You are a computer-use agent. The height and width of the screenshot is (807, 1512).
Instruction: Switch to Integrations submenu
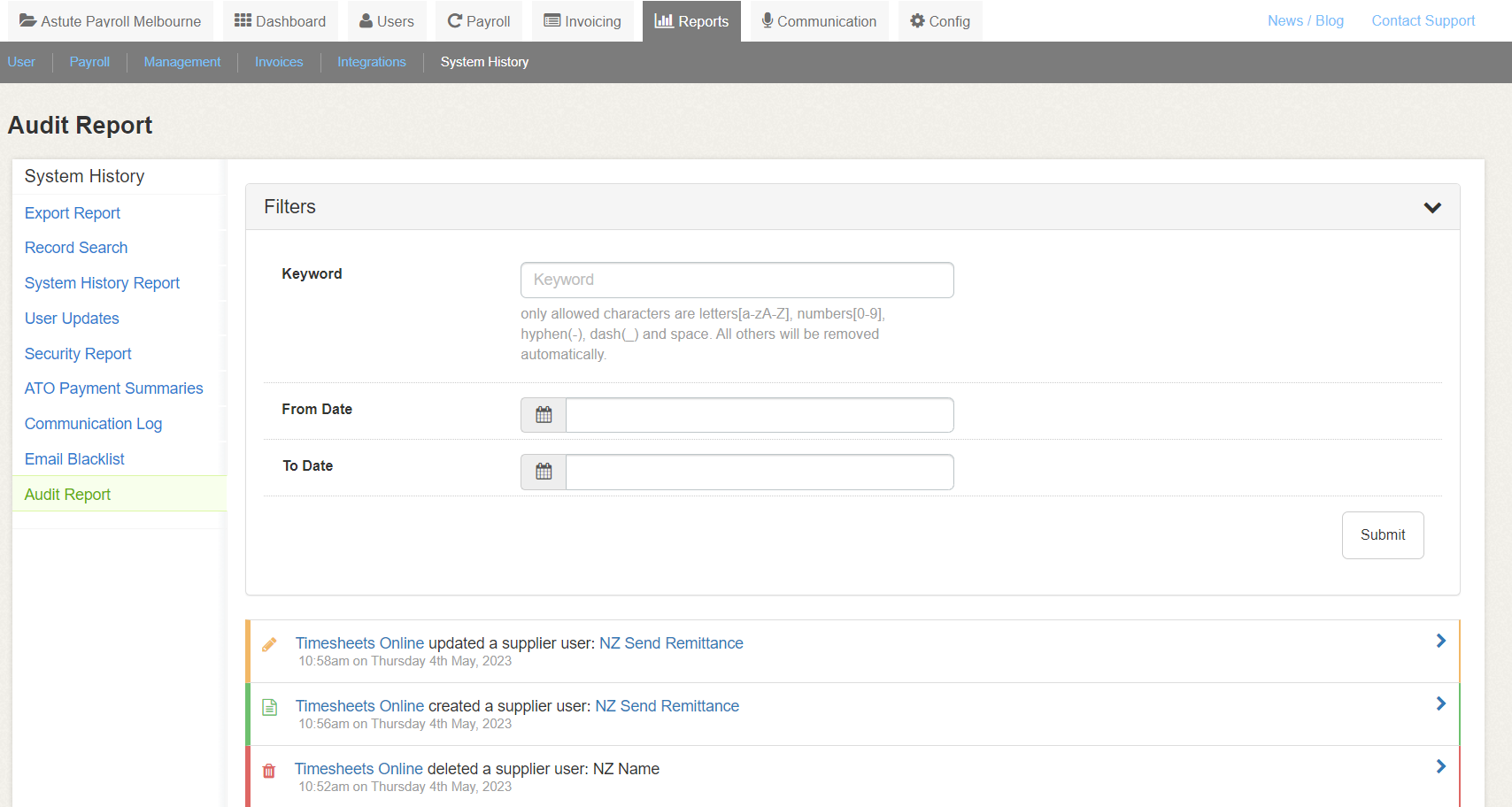(x=371, y=62)
